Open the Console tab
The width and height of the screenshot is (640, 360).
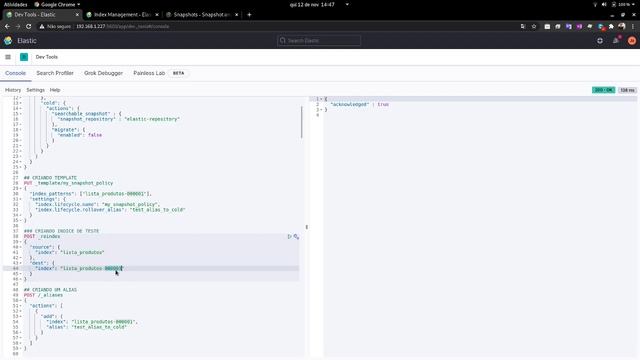pyautogui.click(x=16, y=73)
